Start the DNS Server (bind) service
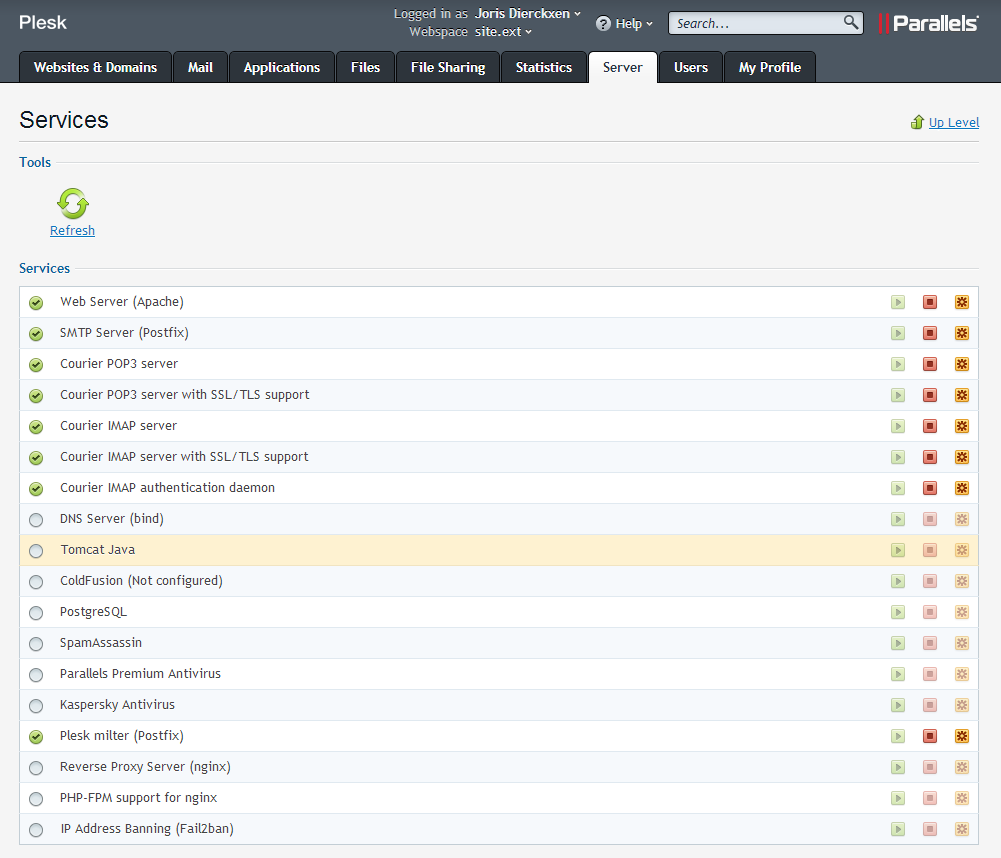 pos(898,519)
